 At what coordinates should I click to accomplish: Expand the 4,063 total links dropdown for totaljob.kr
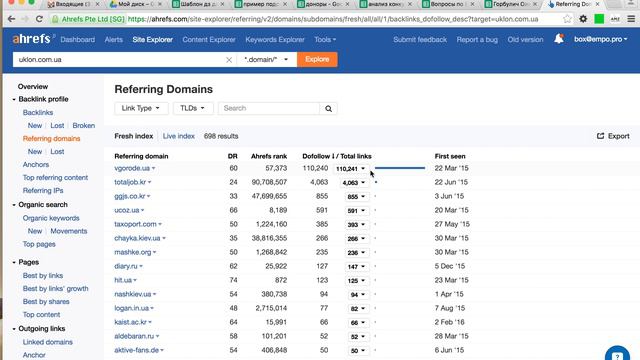(354, 182)
